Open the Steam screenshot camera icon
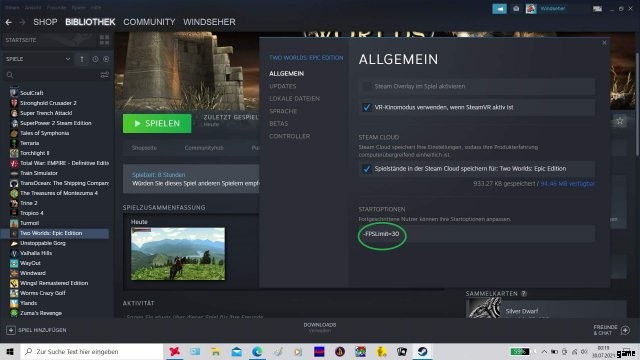 pos(516,9)
